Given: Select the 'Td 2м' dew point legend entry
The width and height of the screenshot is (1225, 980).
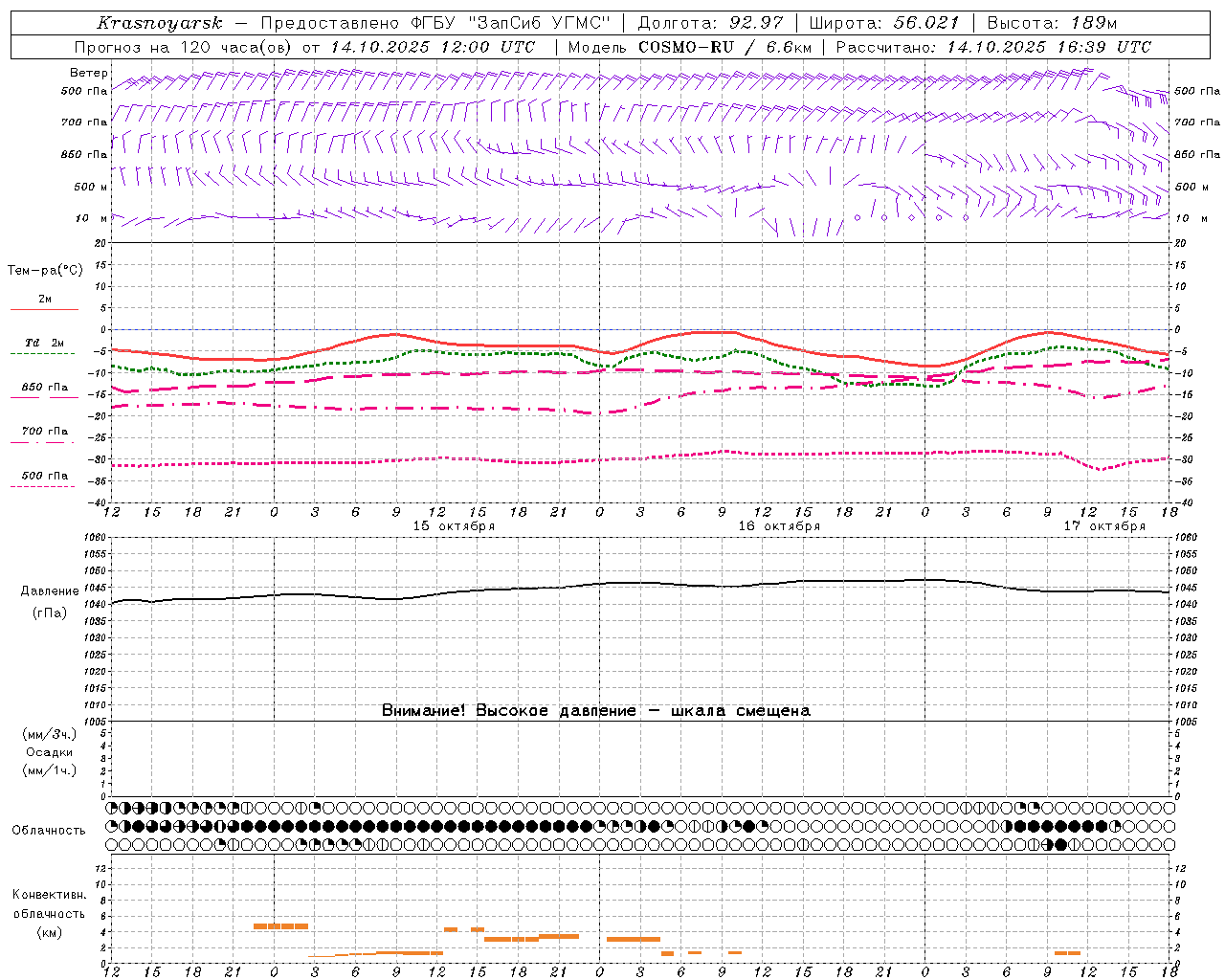Looking at the screenshot, I should pyautogui.click(x=45, y=343).
